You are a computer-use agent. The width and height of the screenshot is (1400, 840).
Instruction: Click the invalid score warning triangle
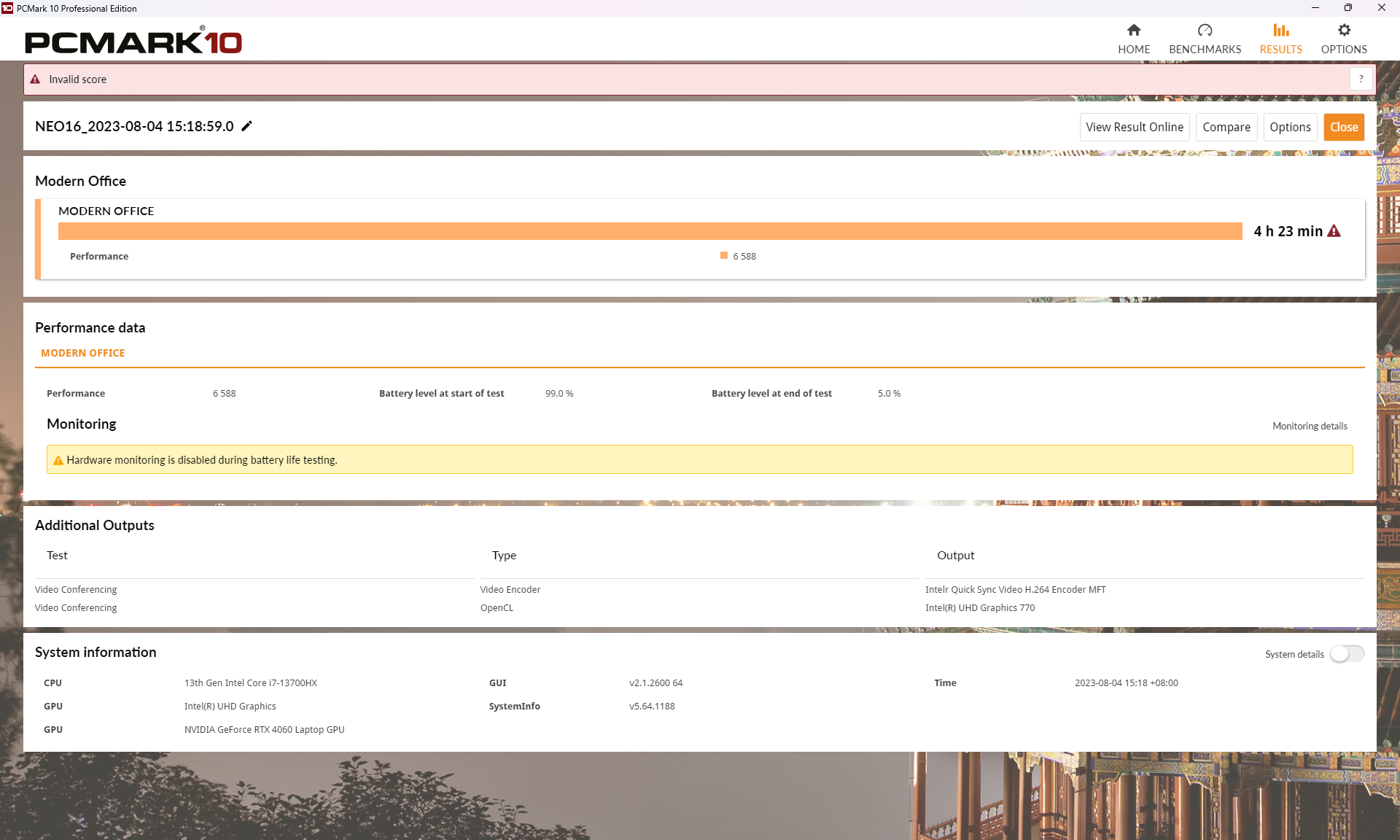(x=35, y=79)
